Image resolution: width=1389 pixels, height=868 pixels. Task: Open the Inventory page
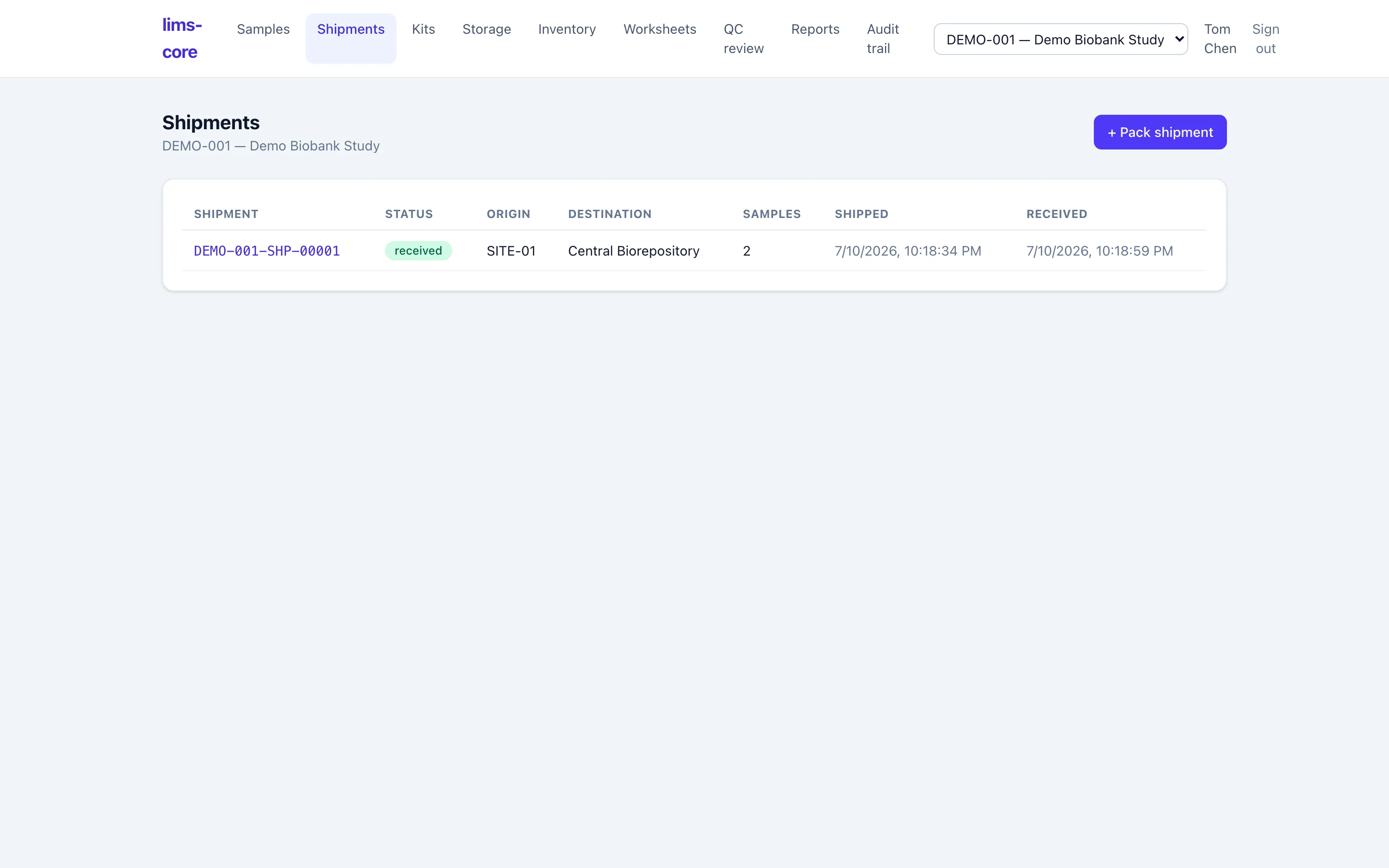pyautogui.click(x=567, y=29)
